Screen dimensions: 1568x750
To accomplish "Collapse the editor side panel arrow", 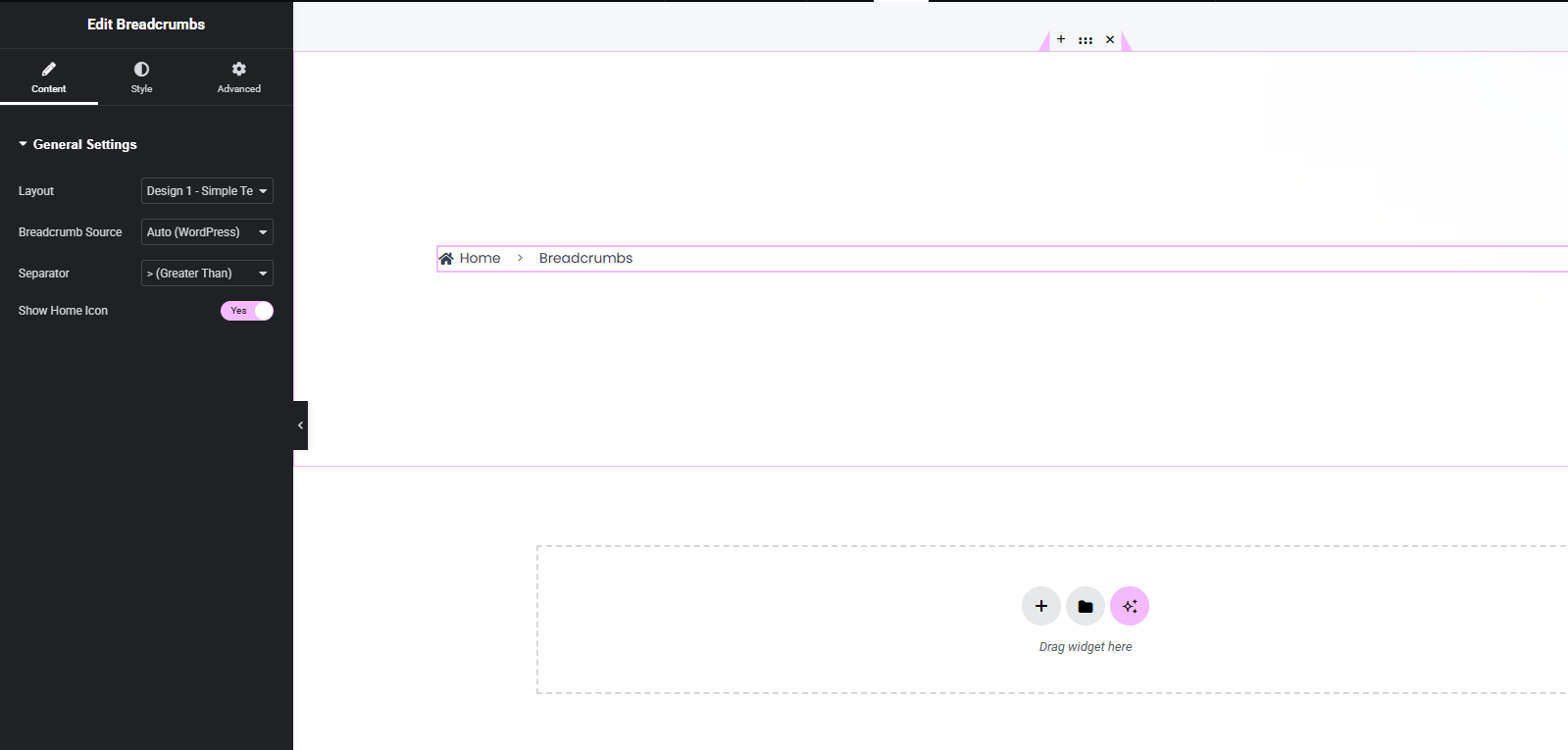I will click(x=300, y=425).
